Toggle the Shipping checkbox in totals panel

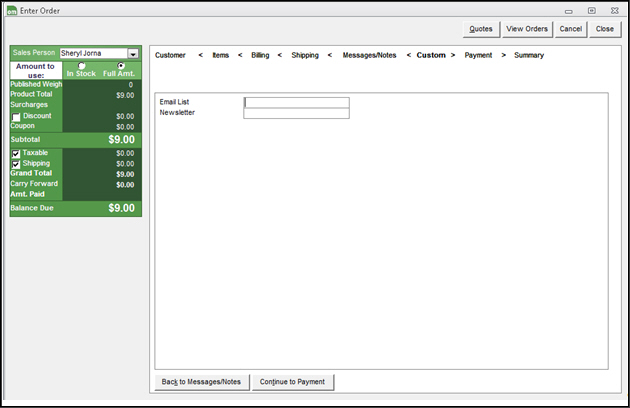click(16, 164)
